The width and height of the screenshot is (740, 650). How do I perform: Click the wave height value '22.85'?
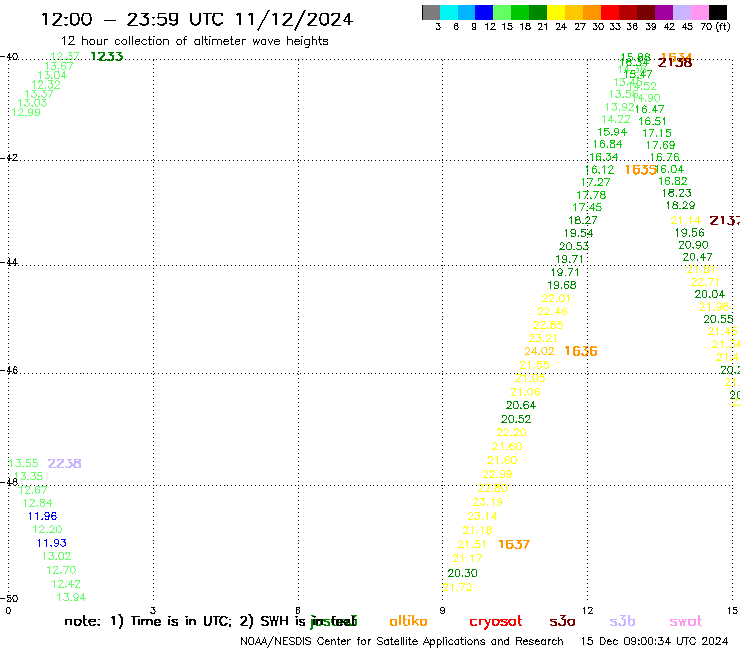(x=548, y=325)
